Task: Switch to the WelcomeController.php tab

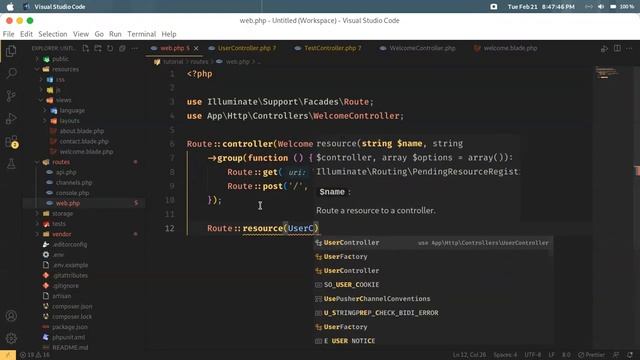Action: click(x=422, y=48)
